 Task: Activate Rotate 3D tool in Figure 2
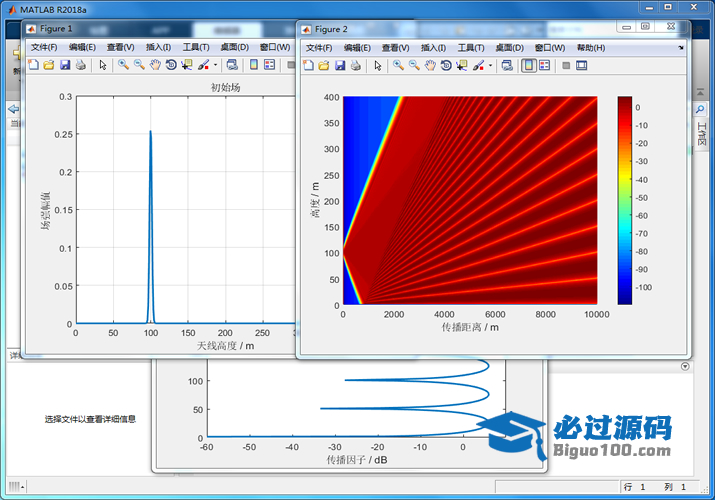446,66
